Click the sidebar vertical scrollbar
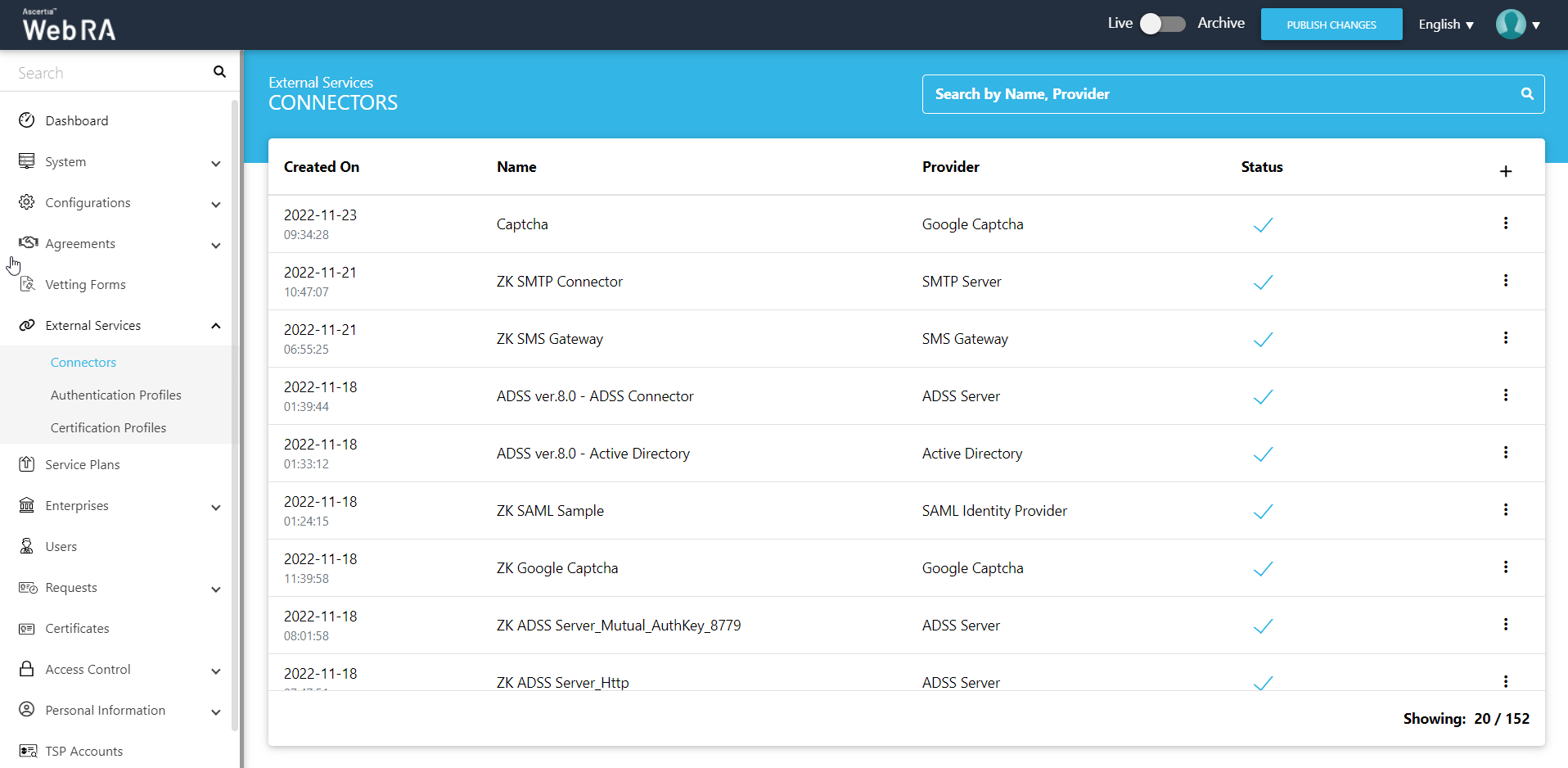 coord(235,413)
